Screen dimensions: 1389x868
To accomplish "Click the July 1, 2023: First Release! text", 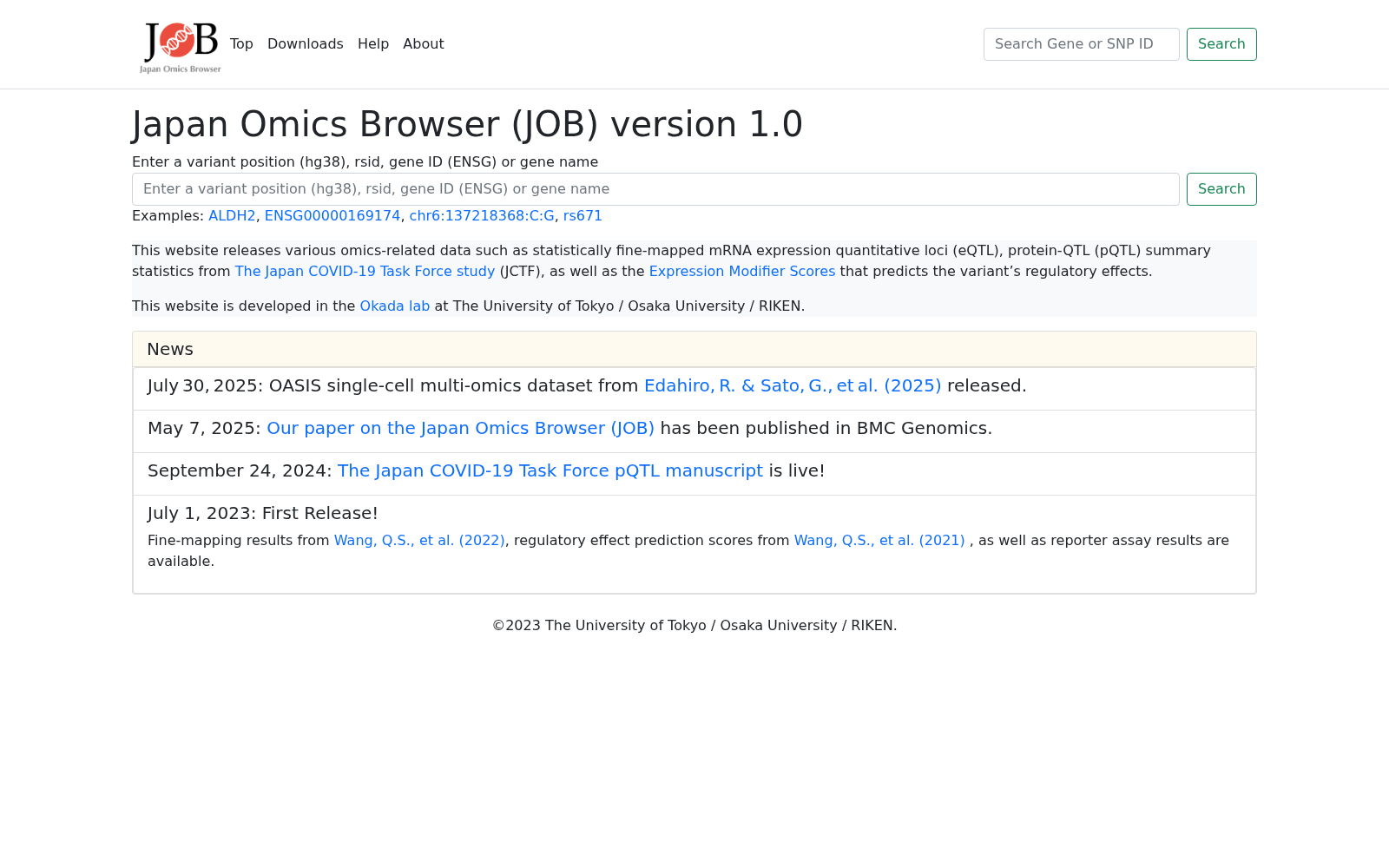I will [x=263, y=513].
